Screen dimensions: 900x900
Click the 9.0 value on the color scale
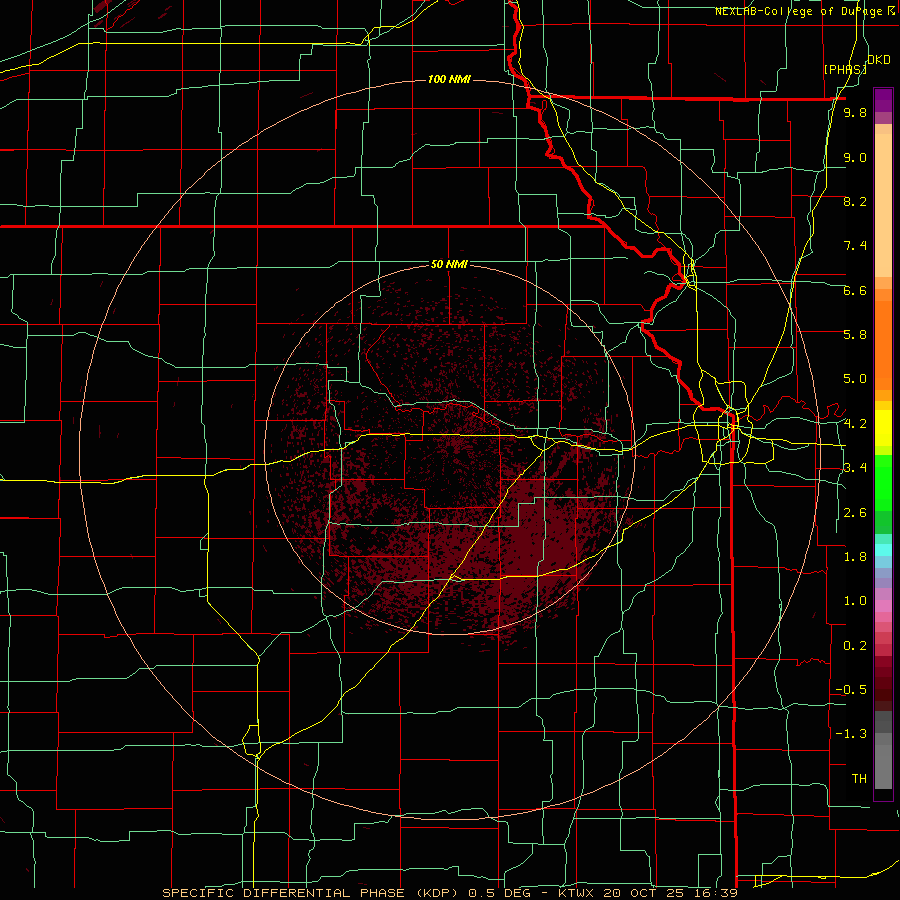pos(855,157)
